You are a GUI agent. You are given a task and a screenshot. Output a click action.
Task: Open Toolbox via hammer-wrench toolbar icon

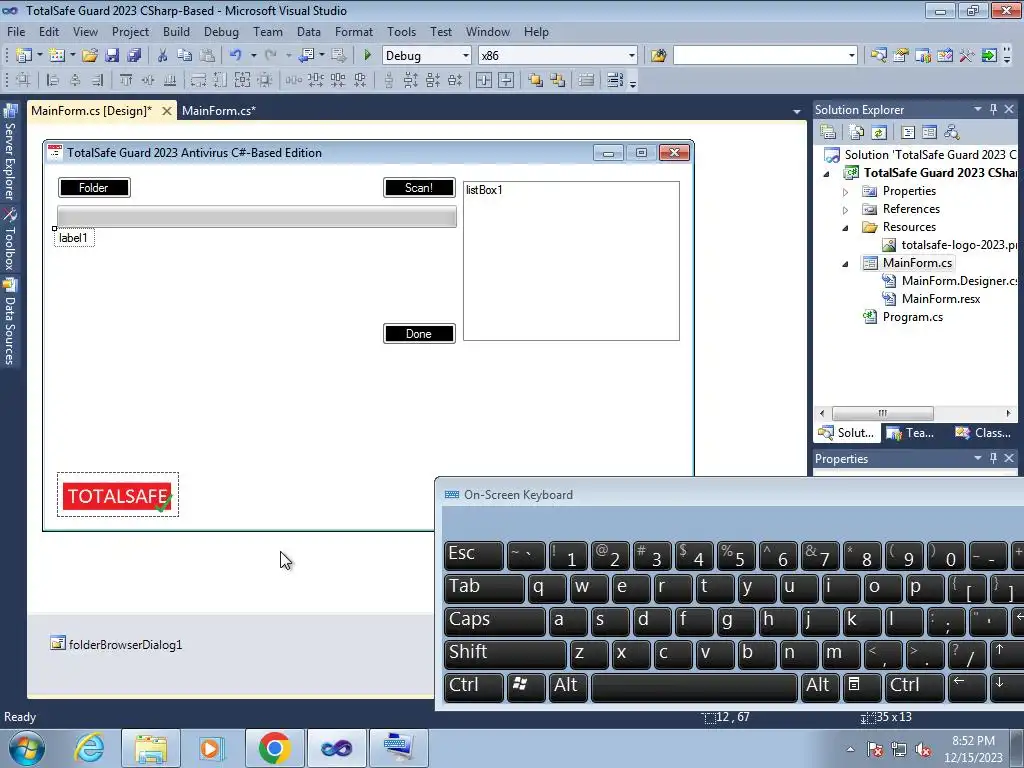pyautogui.click(x=967, y=56)
